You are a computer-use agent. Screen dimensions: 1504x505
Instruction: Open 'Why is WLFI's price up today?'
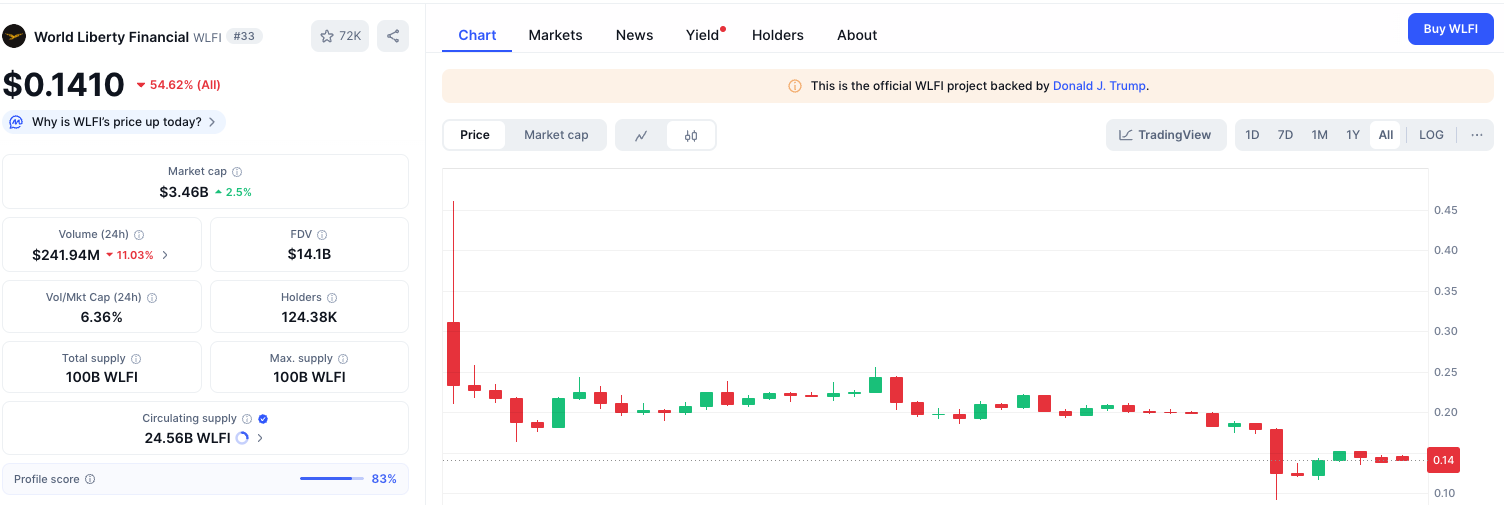(x=116, y=122)
